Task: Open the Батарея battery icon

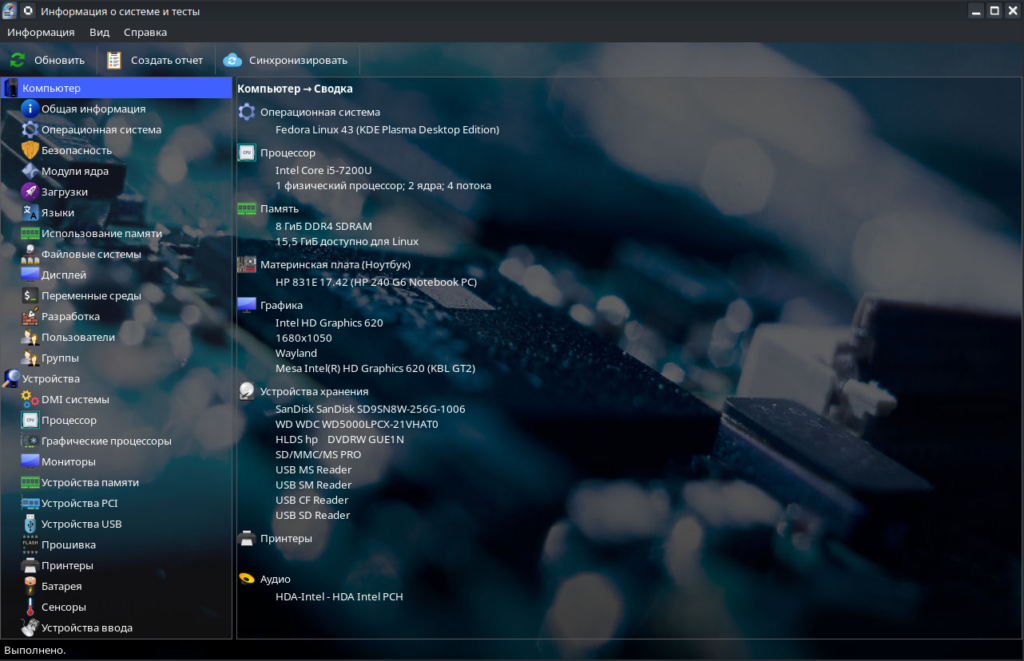Action: click(30, 586)
